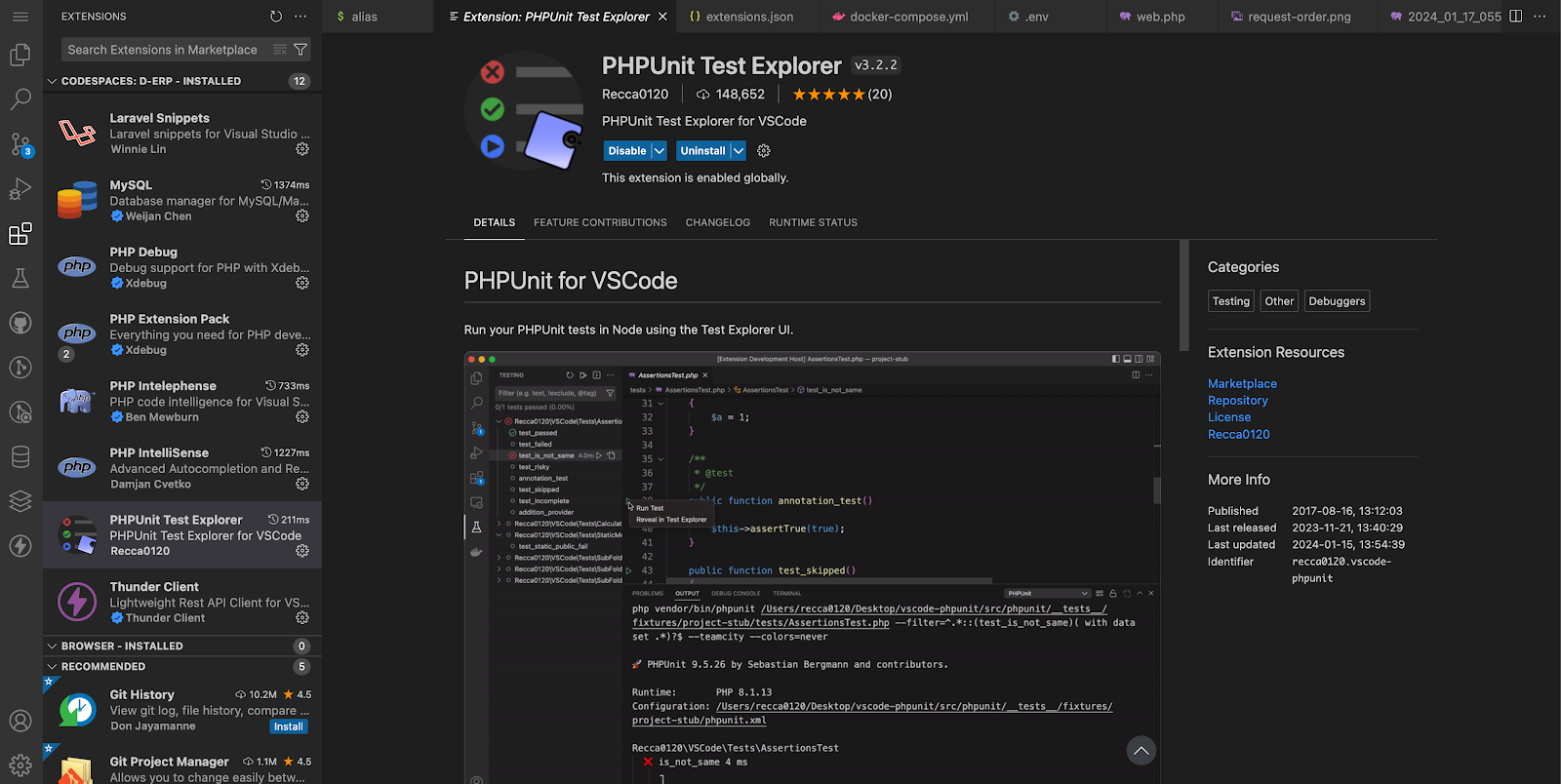Image resolution: width=1561 pixels, height=784 pixels.
Task: Open the Marketplace resource link
Action: click(x=1242, y=384)
